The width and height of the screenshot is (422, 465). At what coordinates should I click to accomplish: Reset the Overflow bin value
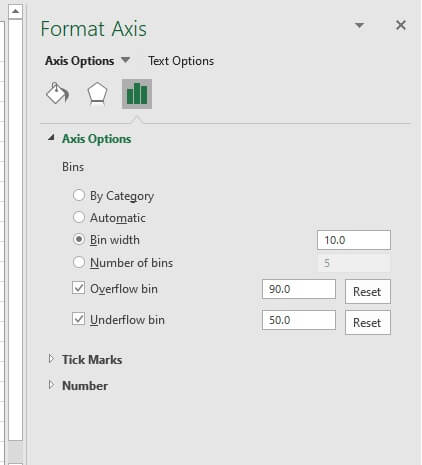tap(368, 292)
